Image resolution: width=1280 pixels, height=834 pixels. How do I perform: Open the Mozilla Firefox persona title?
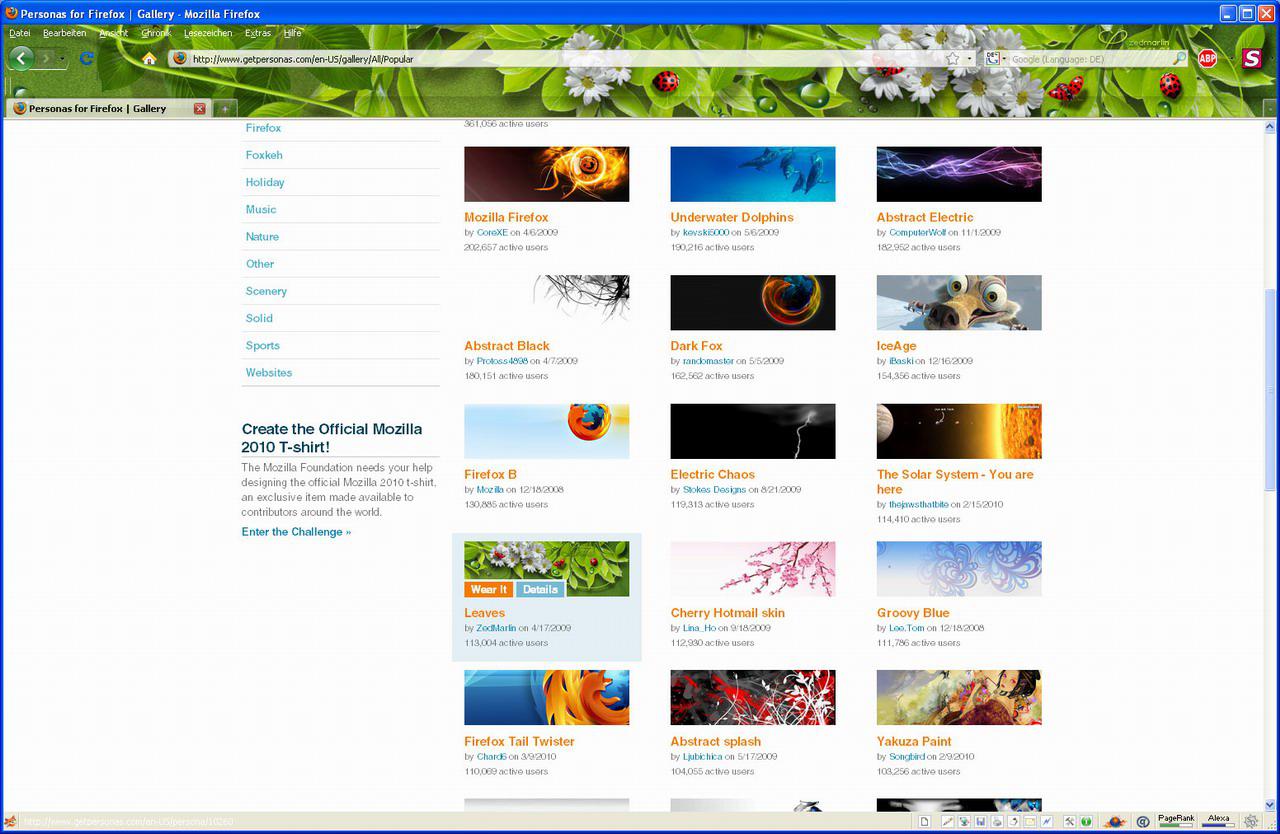506,217
